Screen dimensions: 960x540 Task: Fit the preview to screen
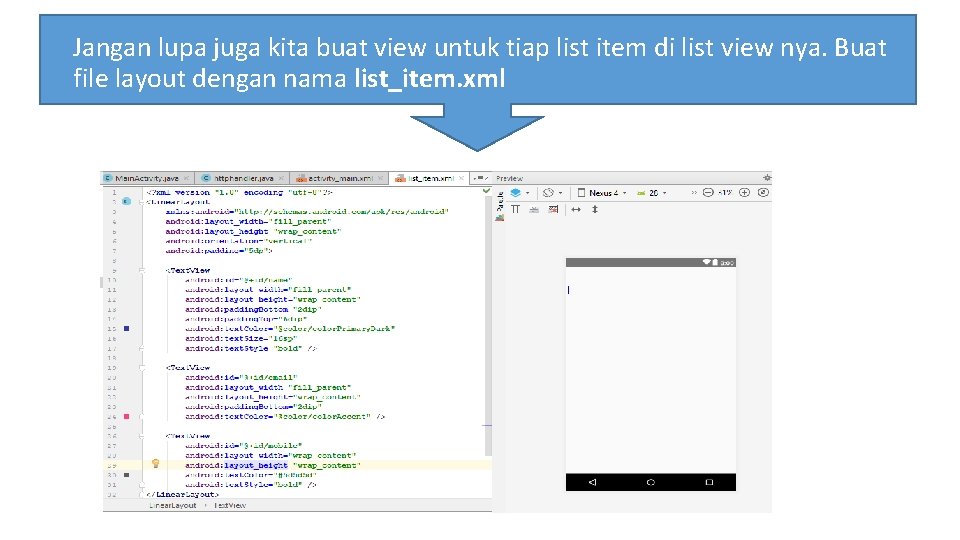coord(763,193)
